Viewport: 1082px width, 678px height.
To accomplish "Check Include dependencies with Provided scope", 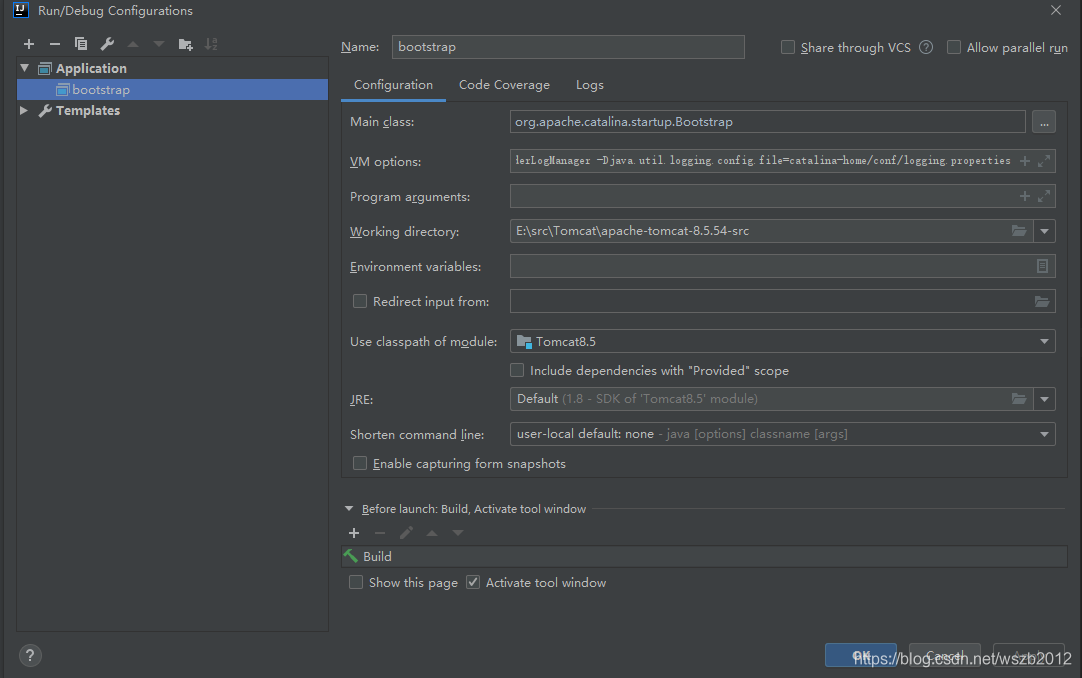I will tap(517, 370).
